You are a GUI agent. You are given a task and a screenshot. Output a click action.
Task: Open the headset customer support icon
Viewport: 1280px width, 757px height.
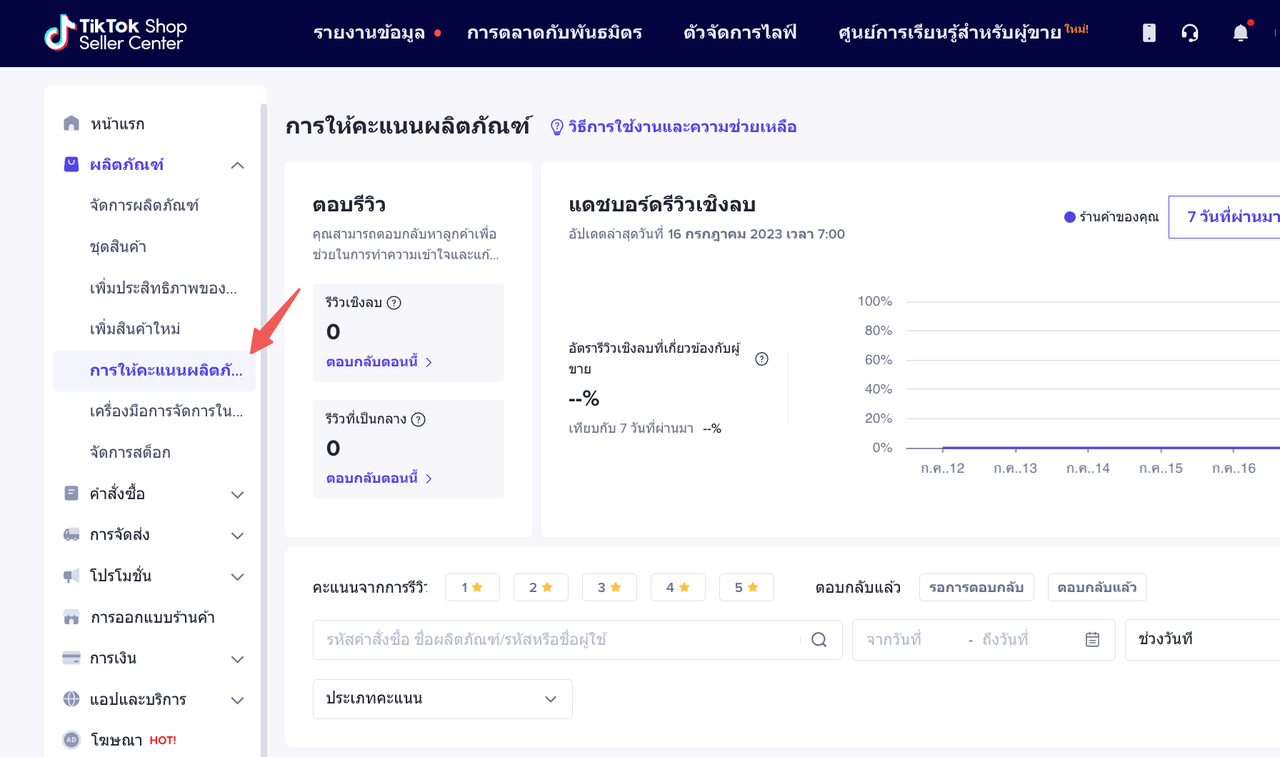tap(1190, 33)
